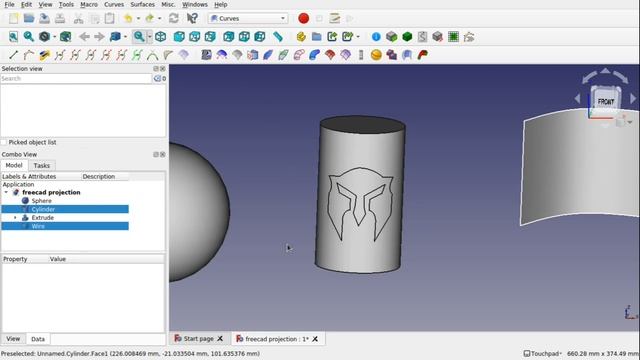This screenshot has height=360, width=640.
Task: Switch to the Tasks tab
Action: click(x=42, y=165)
